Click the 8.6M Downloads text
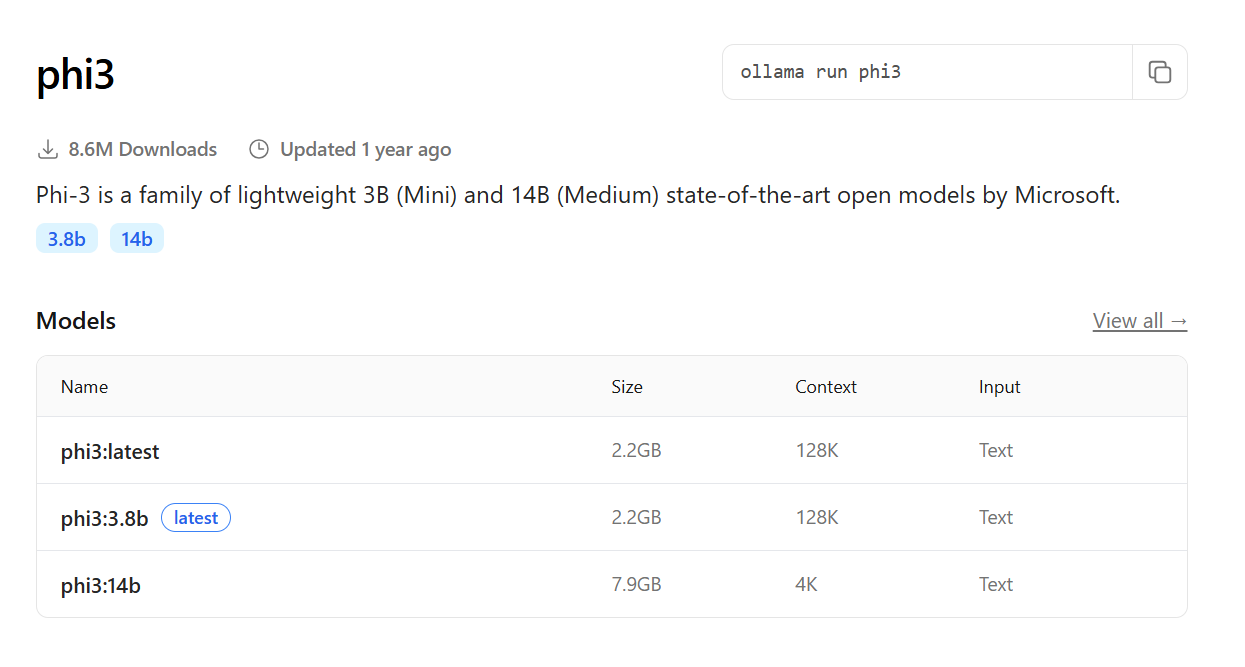The width and height of the screenshot is (1245, 667). click(x=143, y=150)
